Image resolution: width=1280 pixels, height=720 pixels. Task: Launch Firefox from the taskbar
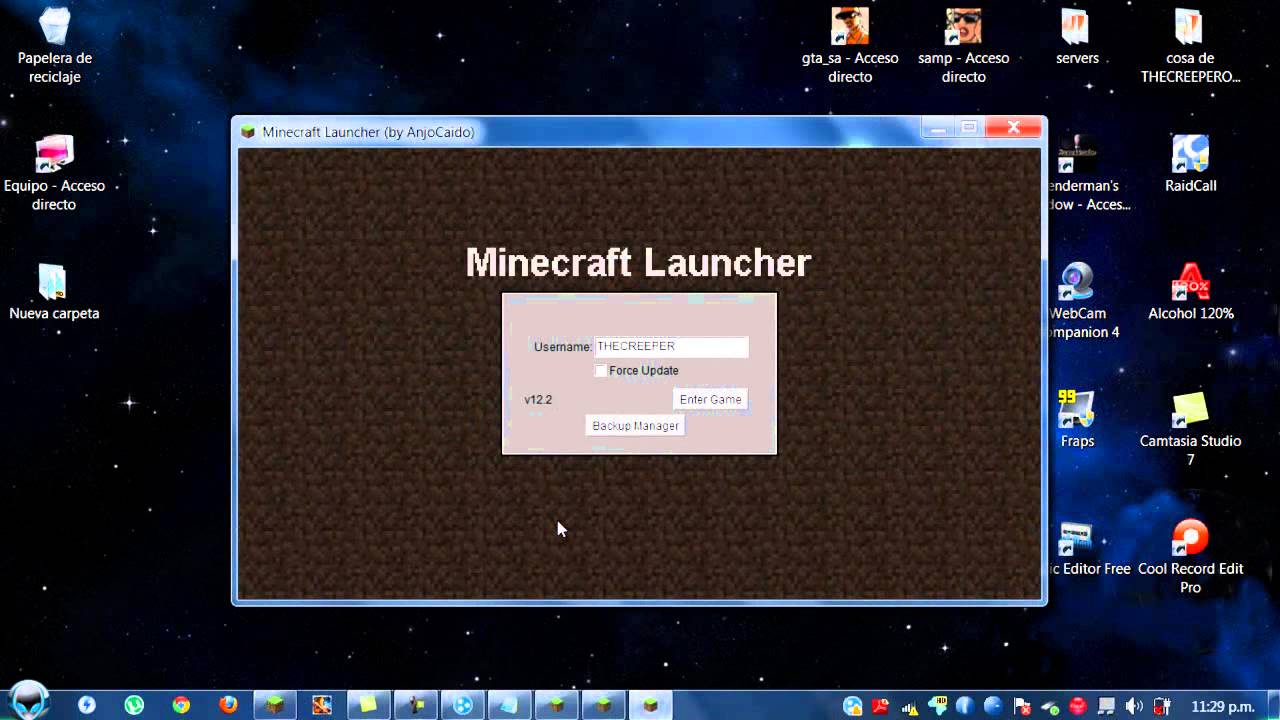click(228, 705)
